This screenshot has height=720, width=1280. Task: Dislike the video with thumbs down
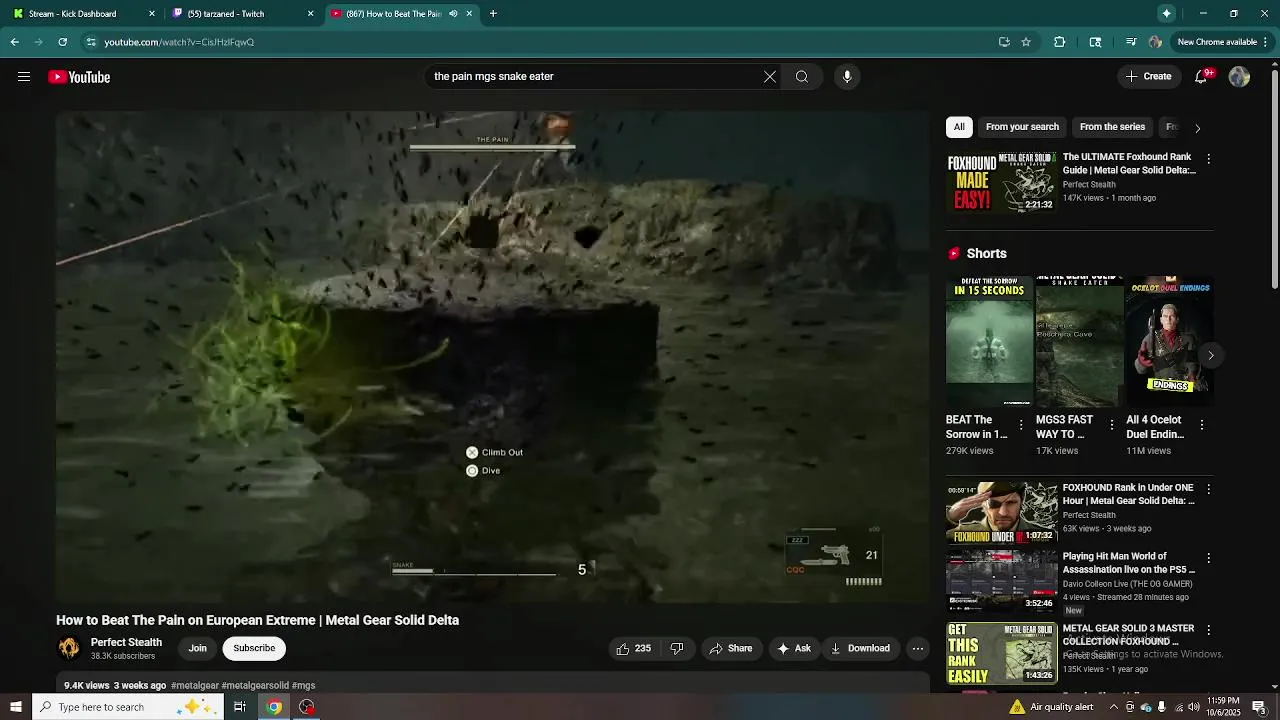(x=677, y=649)
